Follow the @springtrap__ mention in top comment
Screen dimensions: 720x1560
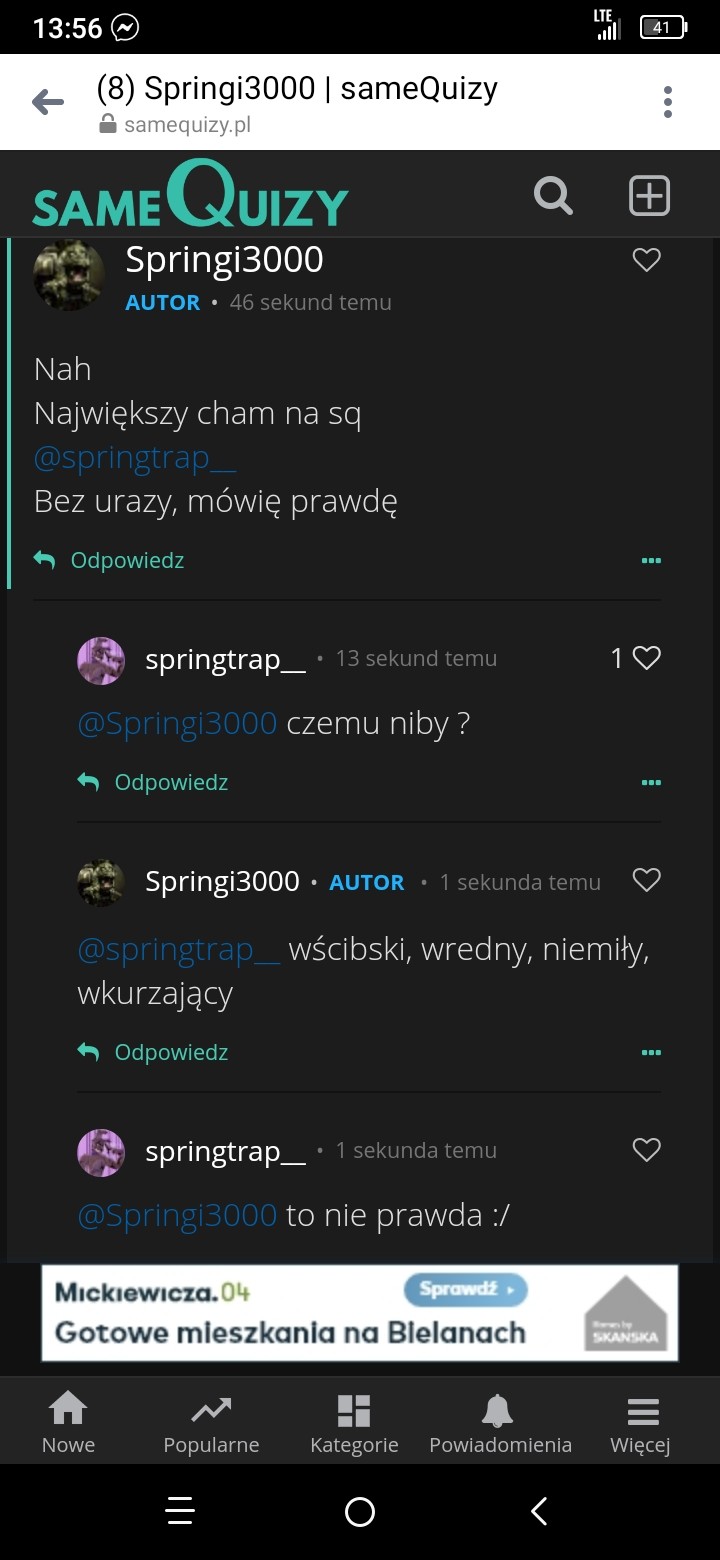coord(135,458)
